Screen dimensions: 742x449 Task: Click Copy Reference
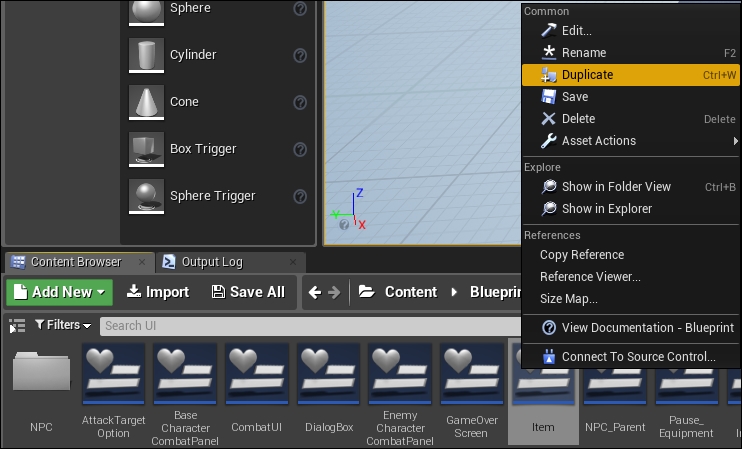pyautogui.click(x=630, y=255)
